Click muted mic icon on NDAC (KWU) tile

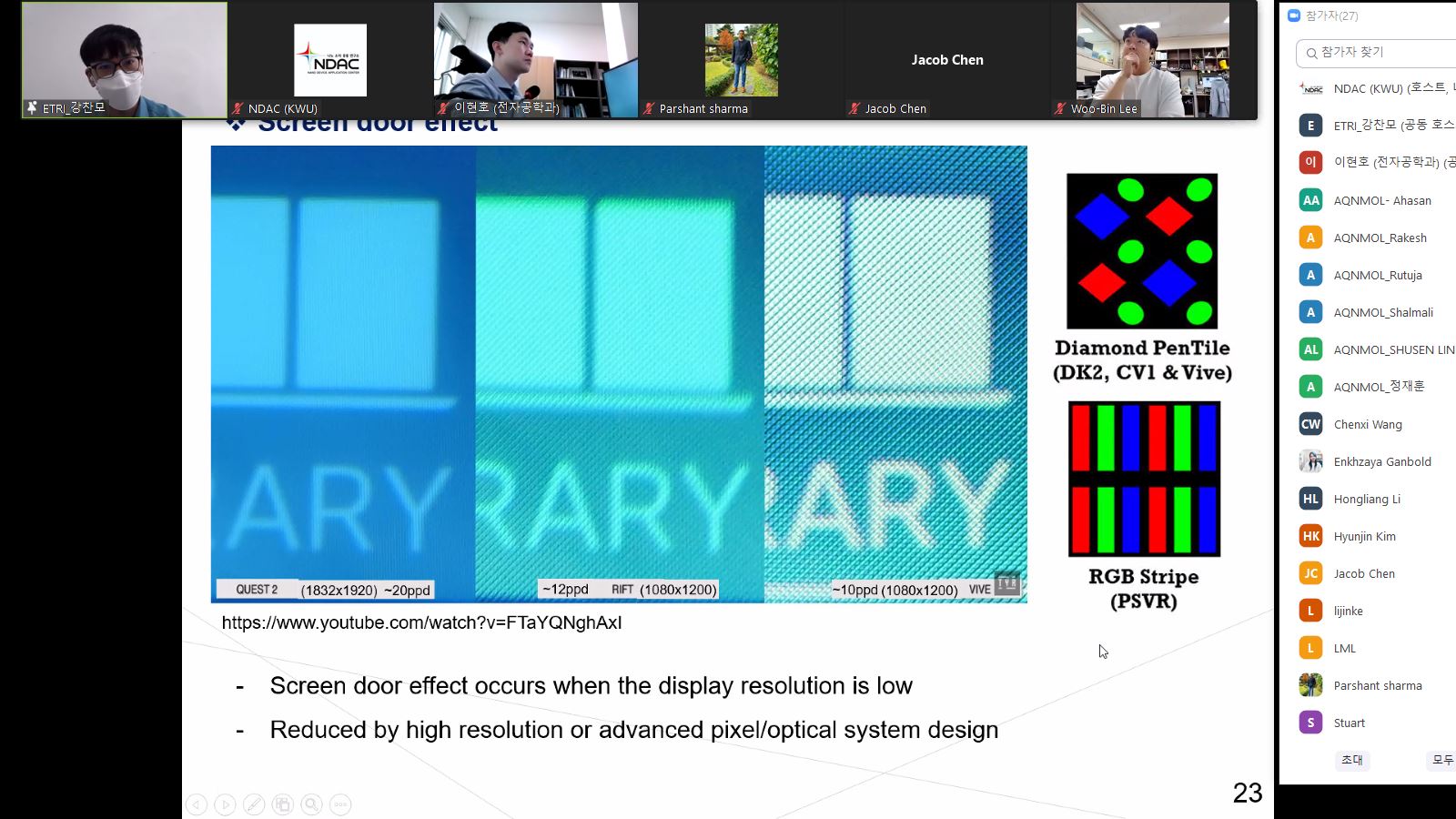tap(238, 108)
